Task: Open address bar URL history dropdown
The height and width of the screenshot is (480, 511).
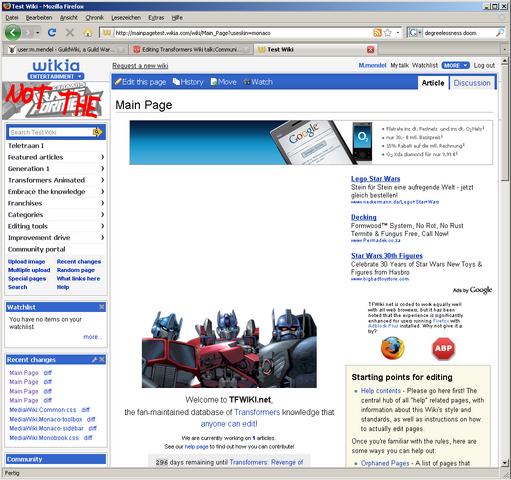Action: [397, 33]
